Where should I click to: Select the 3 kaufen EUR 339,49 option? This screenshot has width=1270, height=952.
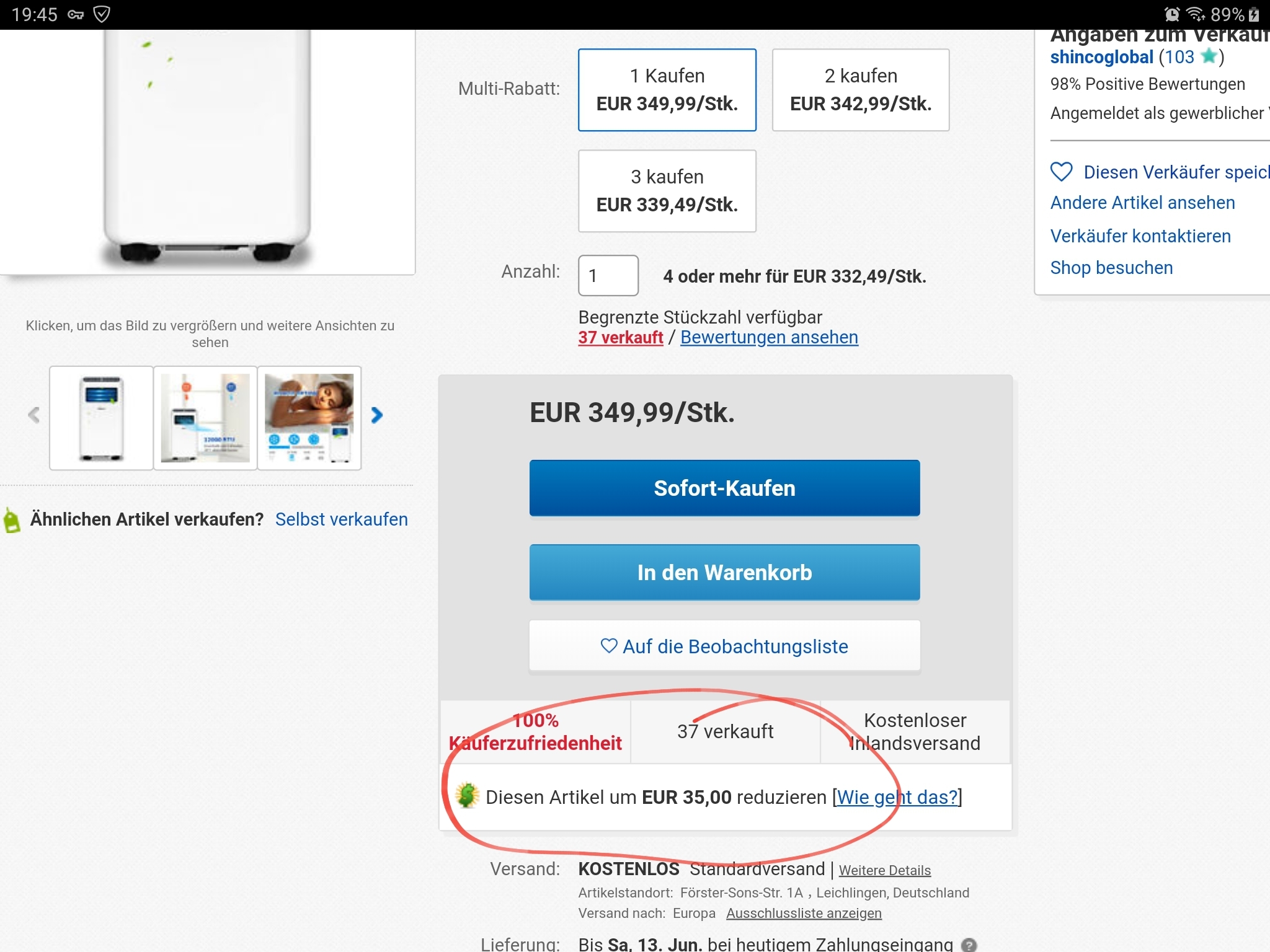click(x=667, y=191)
